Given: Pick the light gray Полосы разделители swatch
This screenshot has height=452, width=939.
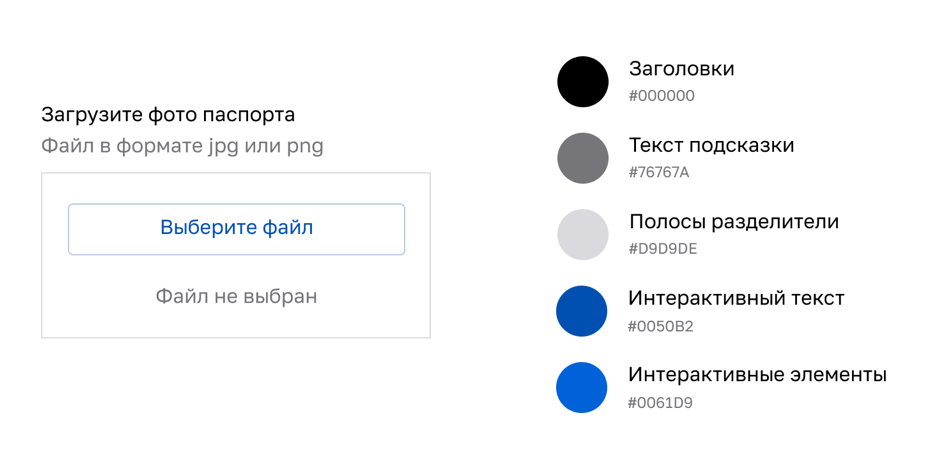Looking at the screenshot, I should pos(583,235).
